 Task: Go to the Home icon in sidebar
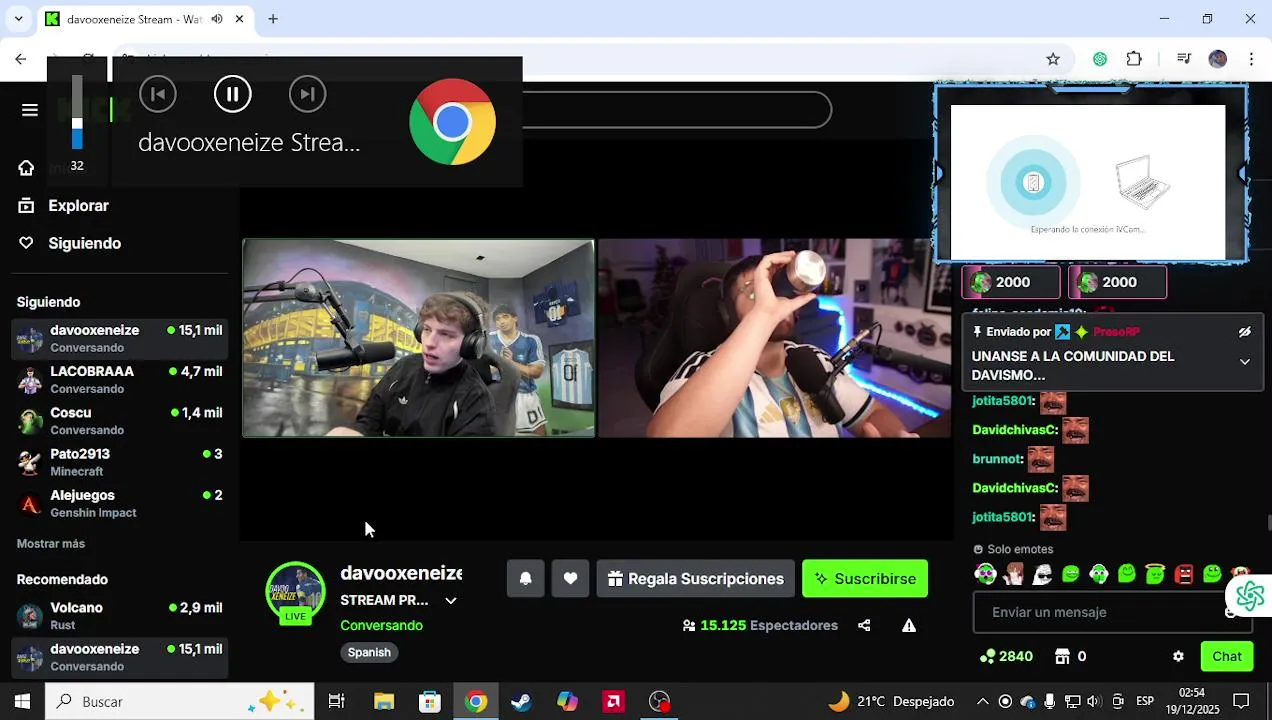pos(26,168)
